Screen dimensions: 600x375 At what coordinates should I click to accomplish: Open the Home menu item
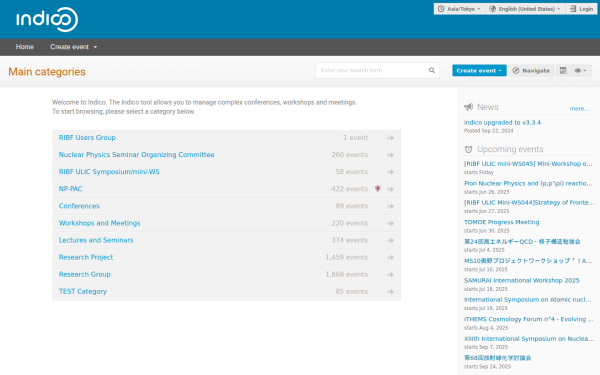coord(25,47)
